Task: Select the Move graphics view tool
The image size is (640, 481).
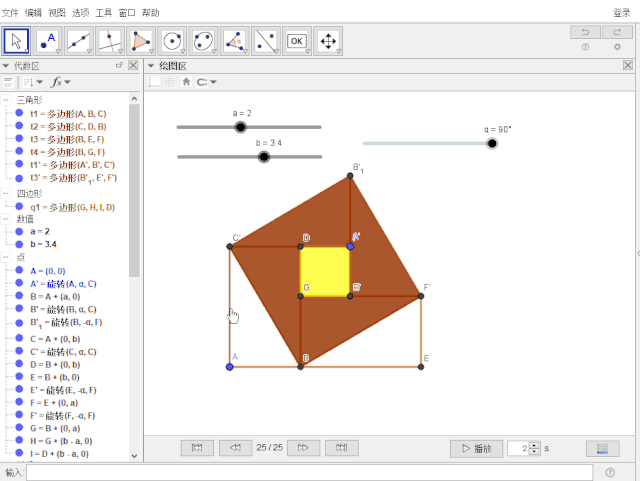Action: [x=328, y=41]
